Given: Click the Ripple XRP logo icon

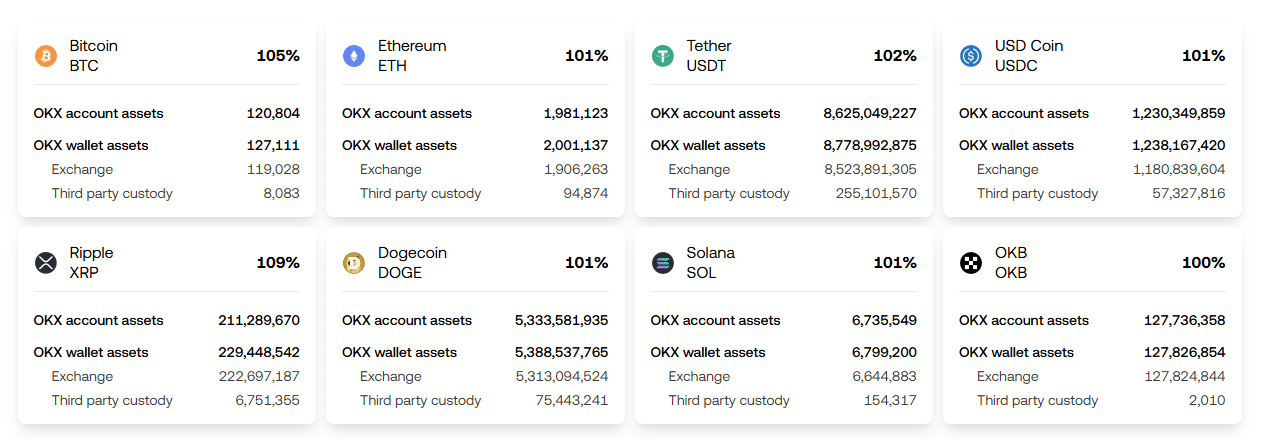Looking at the screenshot, I should click(46, 263).
